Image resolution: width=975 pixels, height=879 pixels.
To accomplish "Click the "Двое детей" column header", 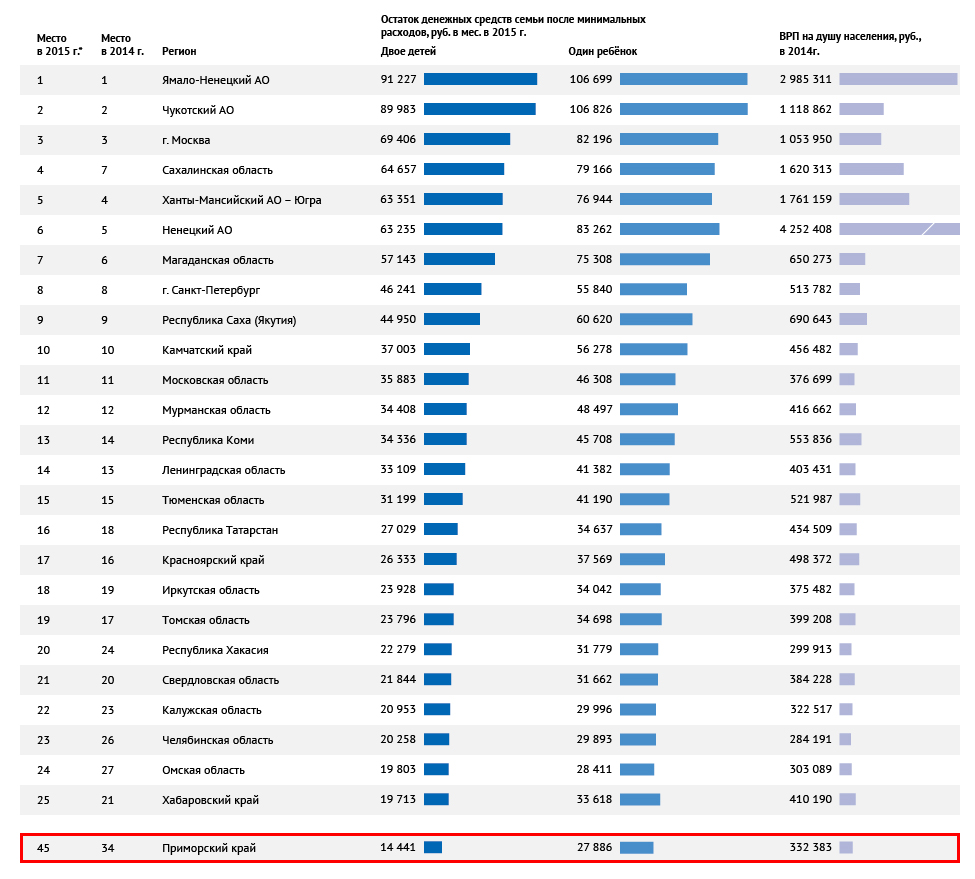I will pyautogui.click(x=402, y=51).
